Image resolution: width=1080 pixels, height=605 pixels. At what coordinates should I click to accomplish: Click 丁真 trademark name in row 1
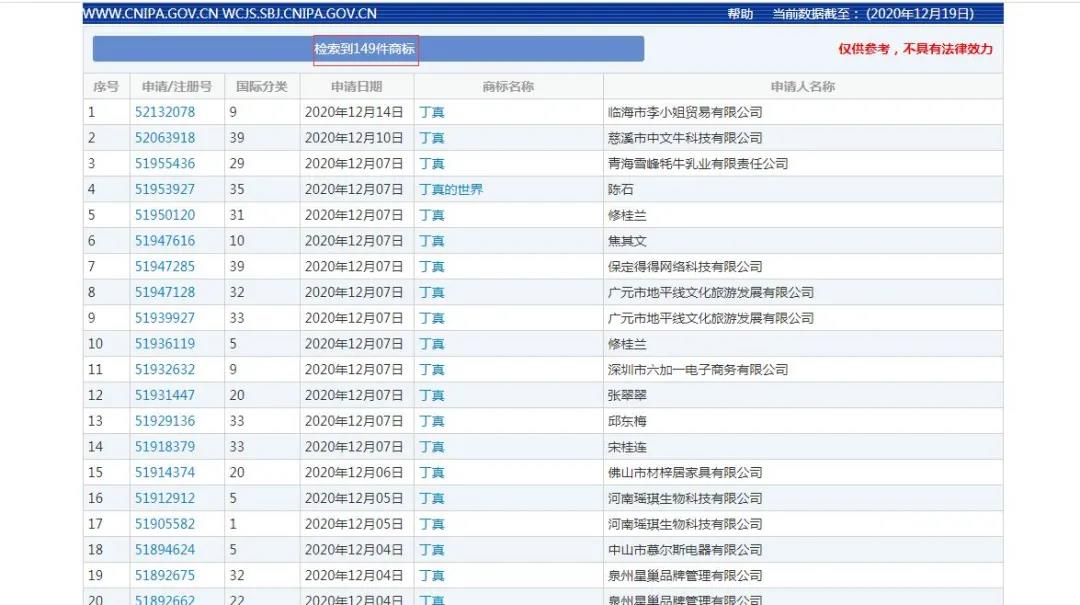tap(432, 112)
